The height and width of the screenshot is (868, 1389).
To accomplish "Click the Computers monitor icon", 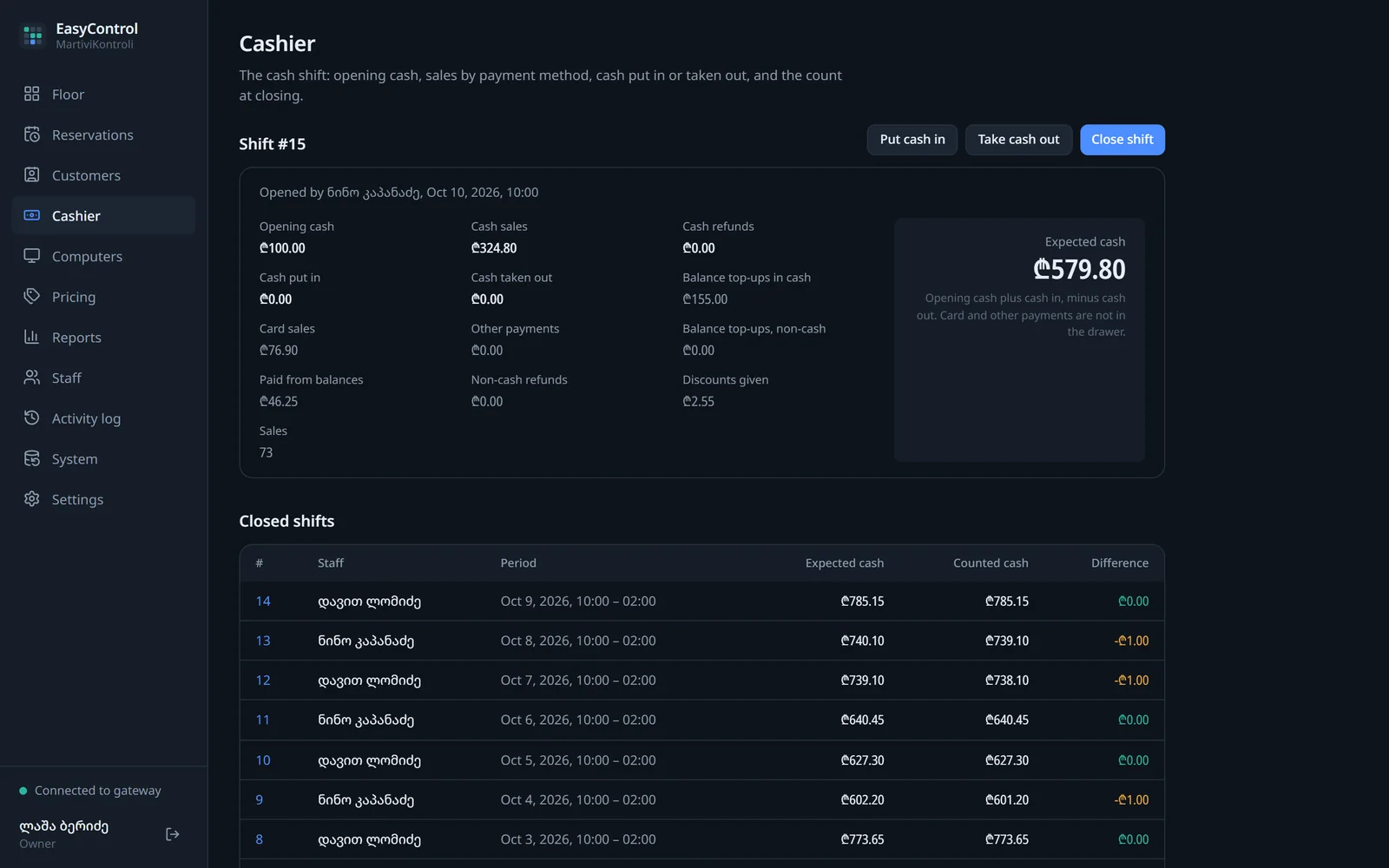I will pos(32,256).
